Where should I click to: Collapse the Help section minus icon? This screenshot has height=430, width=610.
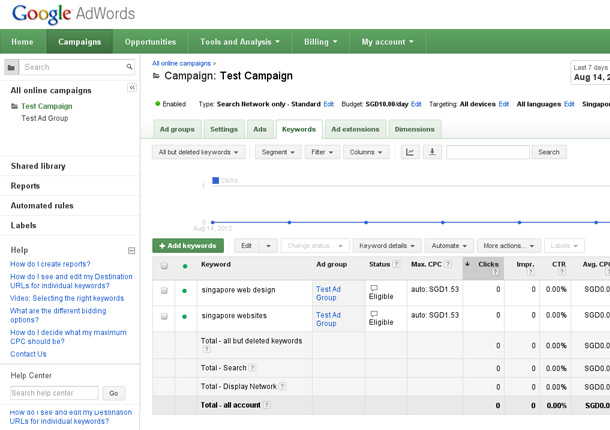click(131, 251)
